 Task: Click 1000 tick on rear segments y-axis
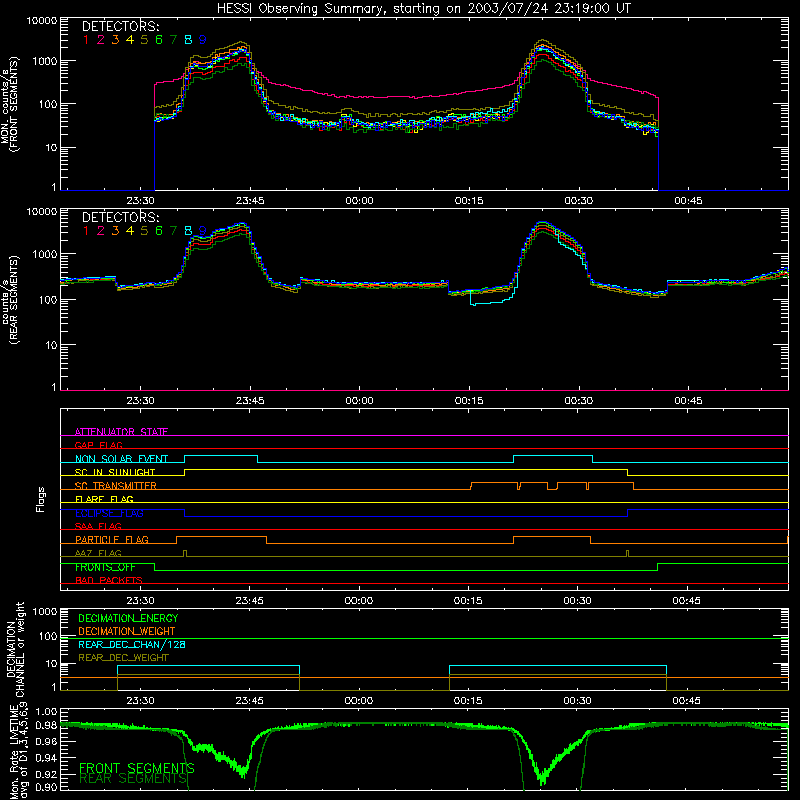[x=45, y=254]
